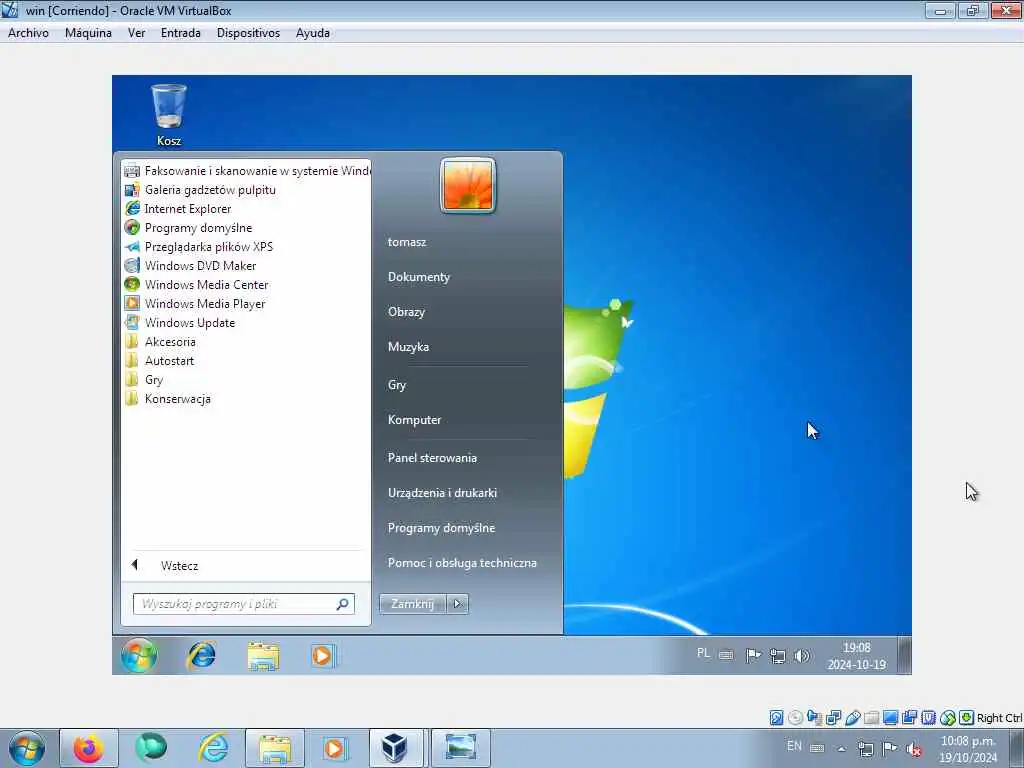Select the Kosz recycle bin icon
1024x768 pixels.
169,115
